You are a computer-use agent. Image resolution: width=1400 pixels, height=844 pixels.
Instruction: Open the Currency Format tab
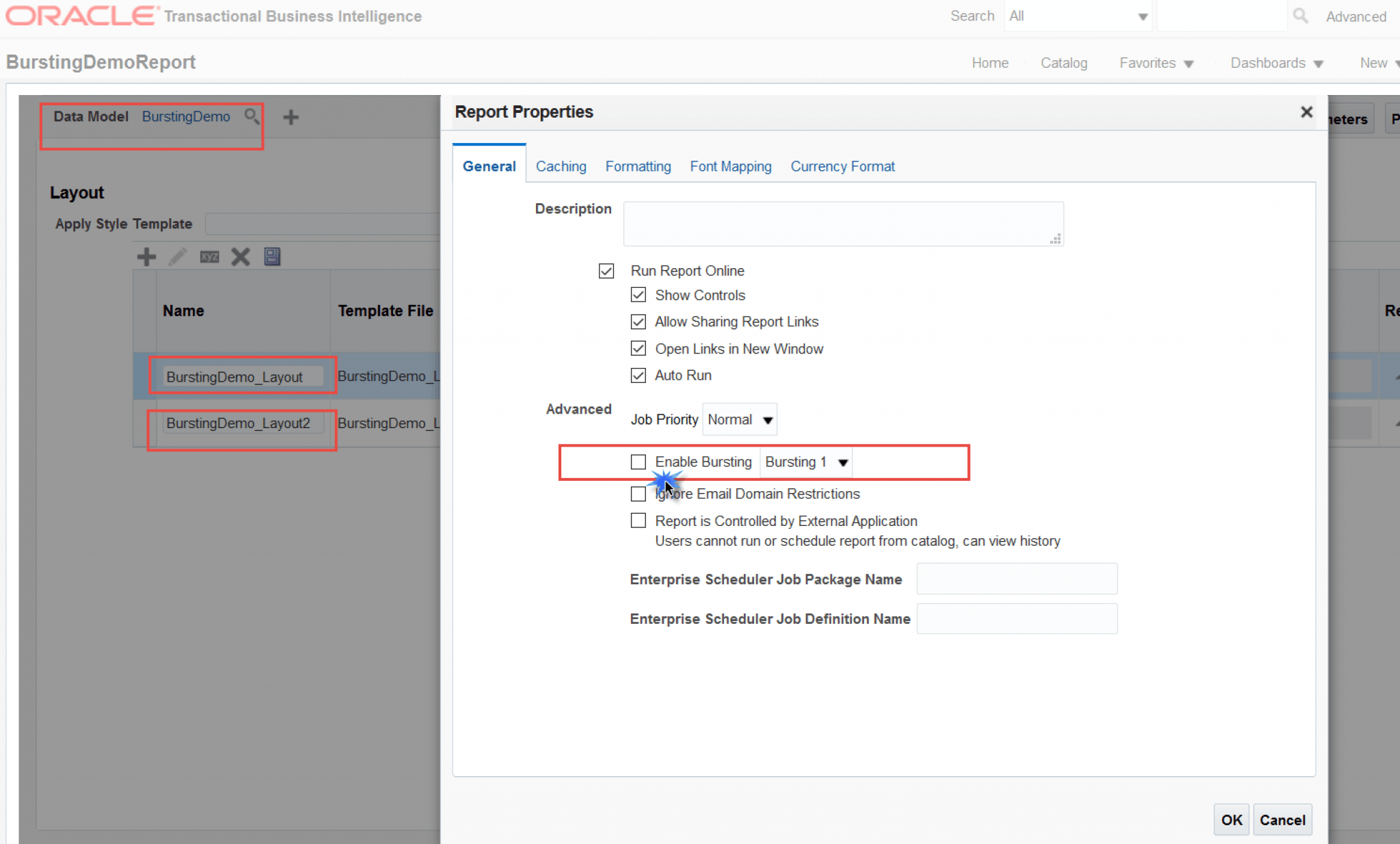842,166
